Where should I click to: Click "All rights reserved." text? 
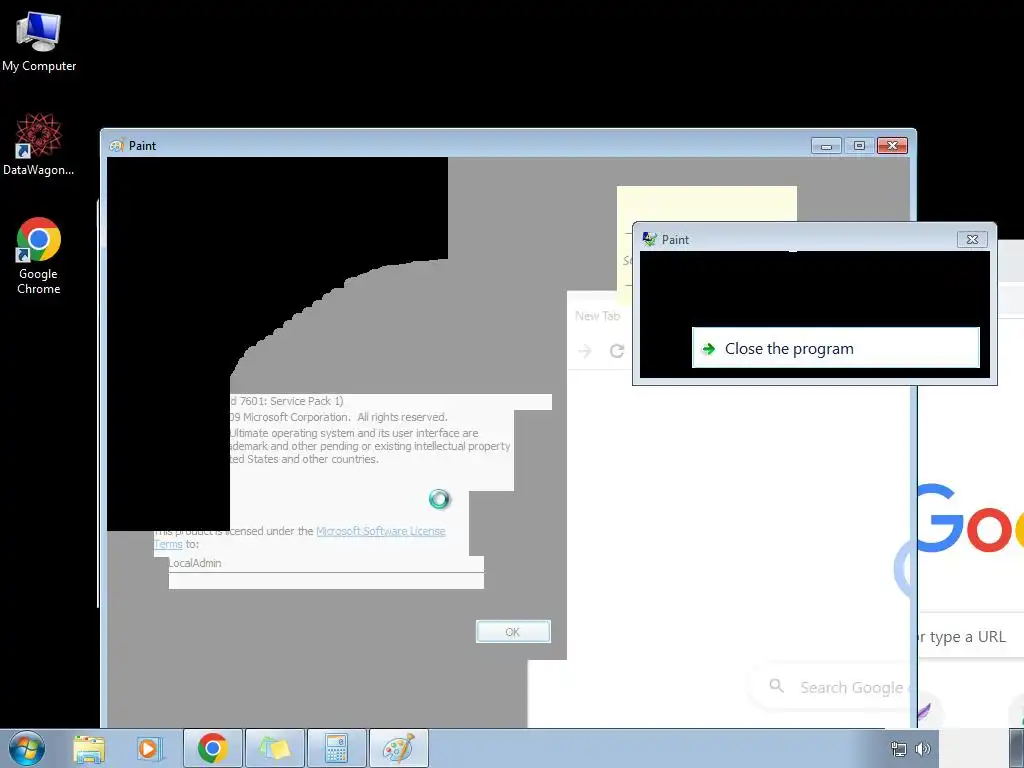[x=402, y=417]
